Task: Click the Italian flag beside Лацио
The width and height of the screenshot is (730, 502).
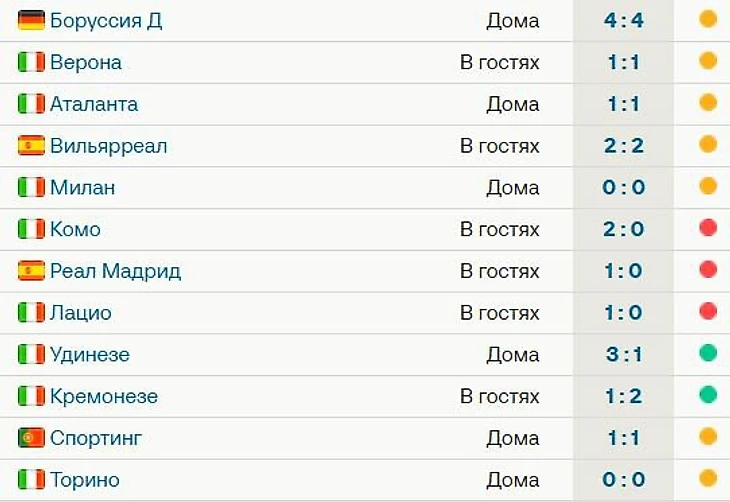Action: pyautogui.click(x=31, y=313)
